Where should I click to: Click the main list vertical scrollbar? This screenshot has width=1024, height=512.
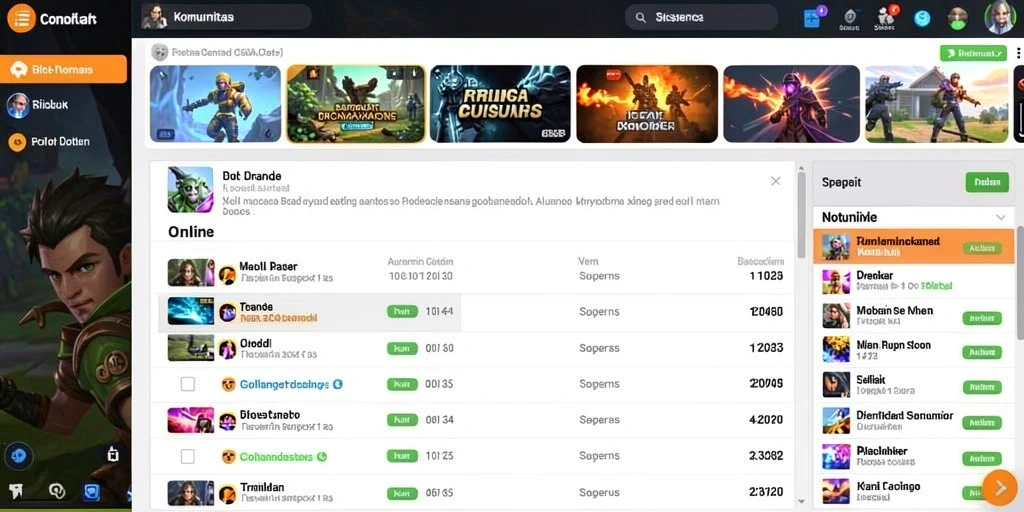pyautogui.click(x=802, y=216)
